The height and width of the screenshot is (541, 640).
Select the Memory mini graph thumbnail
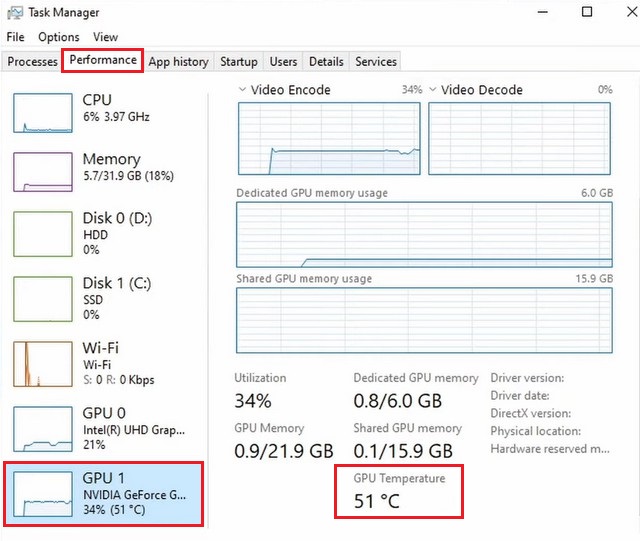[43, 172]
